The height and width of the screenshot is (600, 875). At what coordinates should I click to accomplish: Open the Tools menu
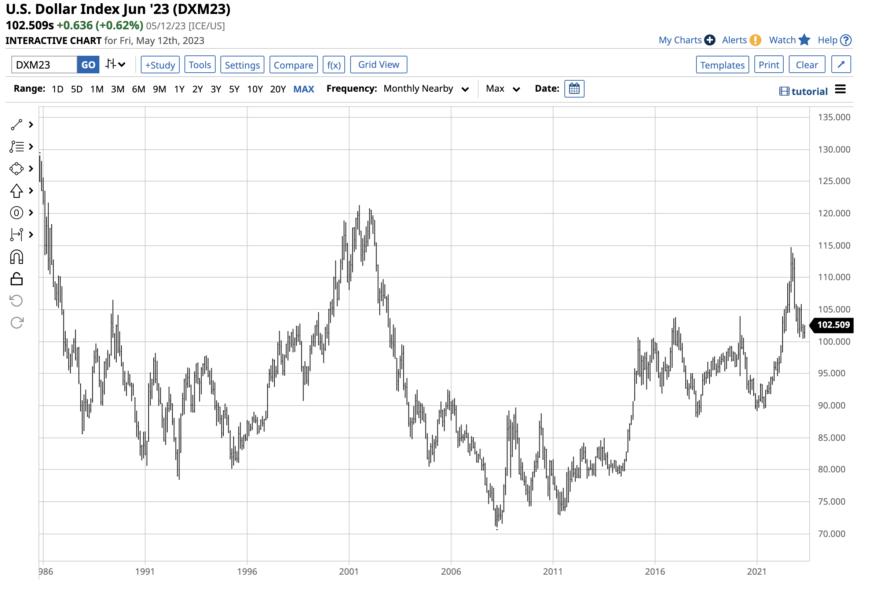click(200, 65)
